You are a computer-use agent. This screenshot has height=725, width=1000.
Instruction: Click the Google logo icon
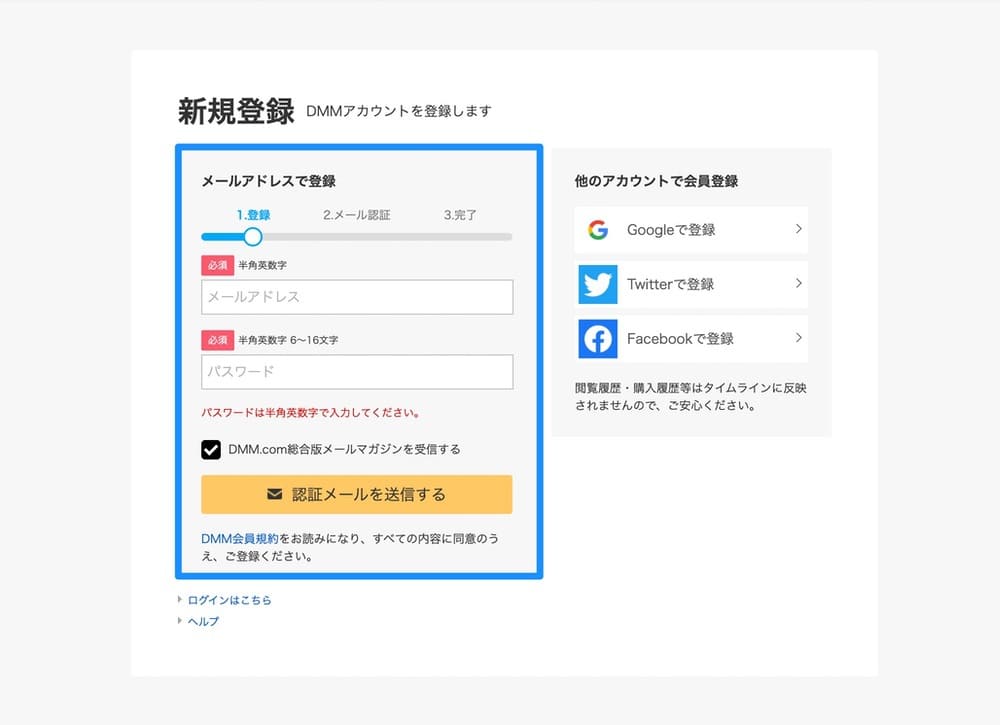[598, 230]
